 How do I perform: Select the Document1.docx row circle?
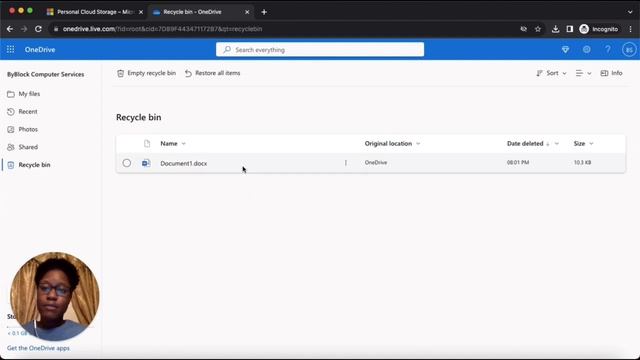tap(127, 163)
